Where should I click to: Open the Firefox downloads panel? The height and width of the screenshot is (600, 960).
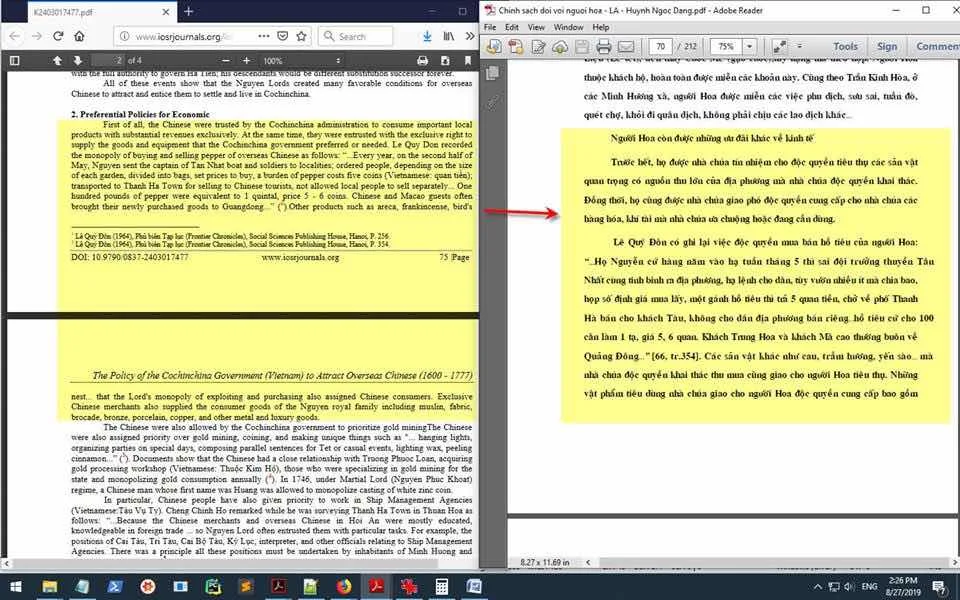click(427, 36)
